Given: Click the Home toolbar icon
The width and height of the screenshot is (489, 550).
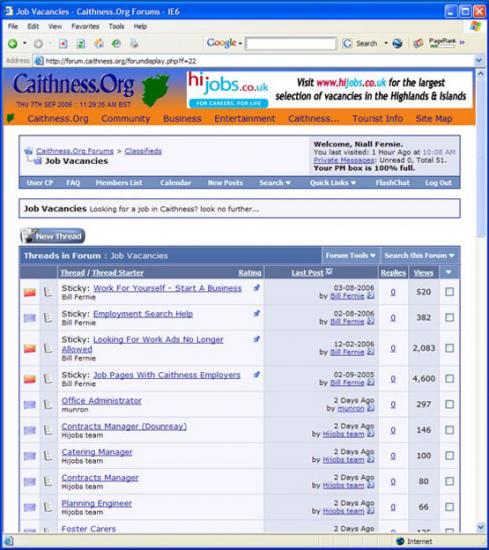Looking at the screenshot, I should point(99,43).
